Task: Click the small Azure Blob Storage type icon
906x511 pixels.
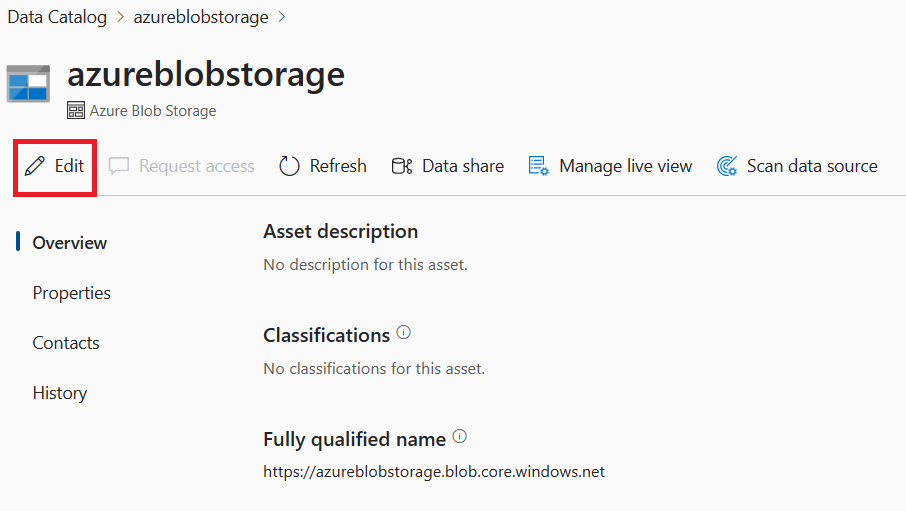Action: (x=76, y=111)
